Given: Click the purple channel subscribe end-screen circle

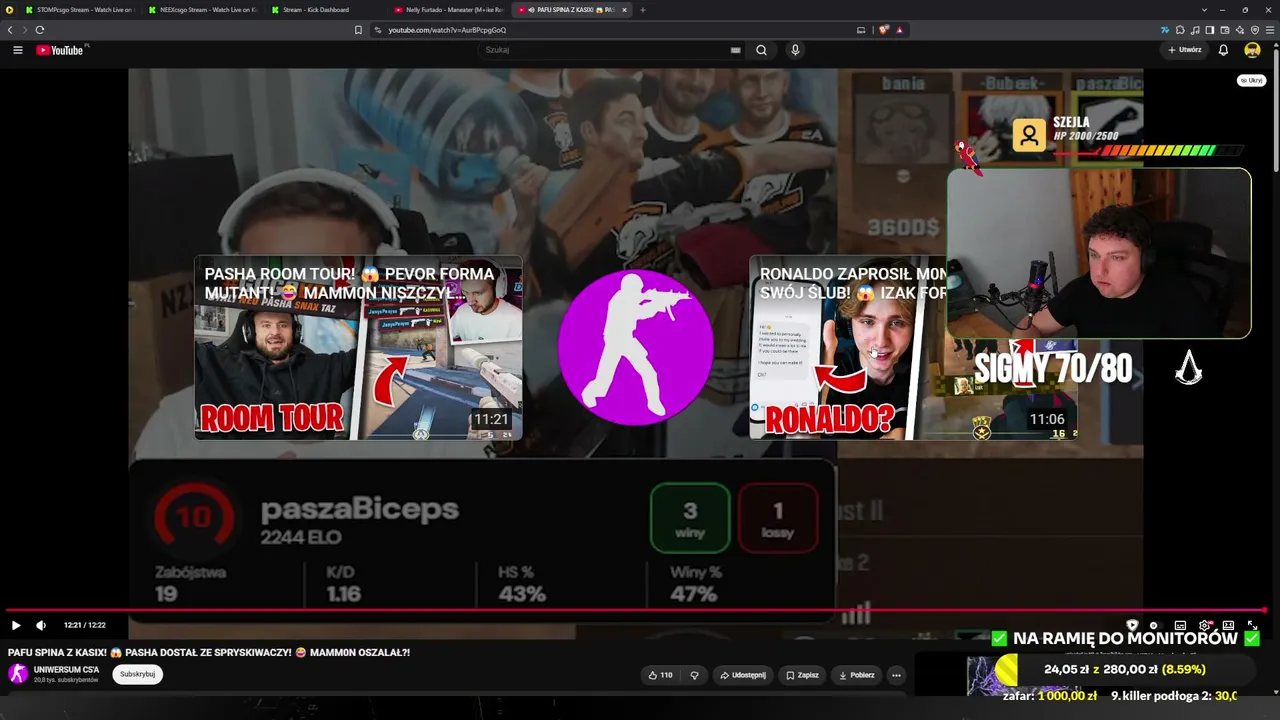Looking at the screenshot, I should tap(636, 347).
